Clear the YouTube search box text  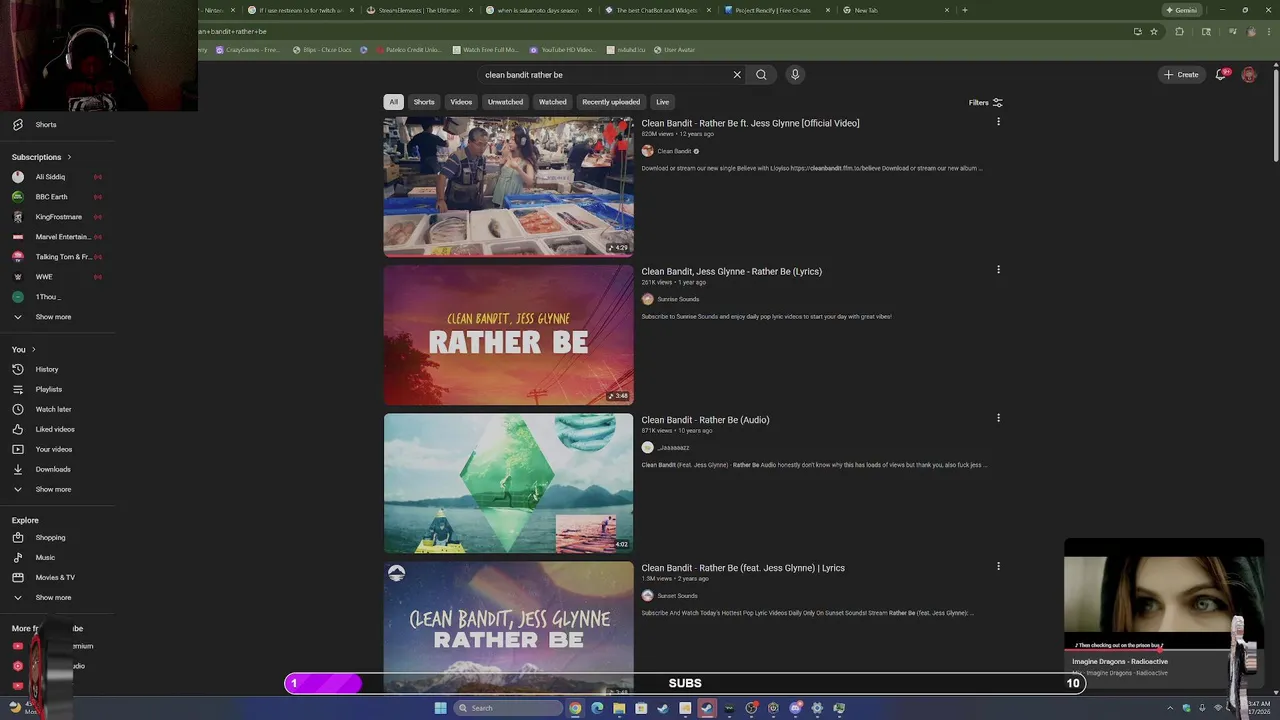click(737, 75)
